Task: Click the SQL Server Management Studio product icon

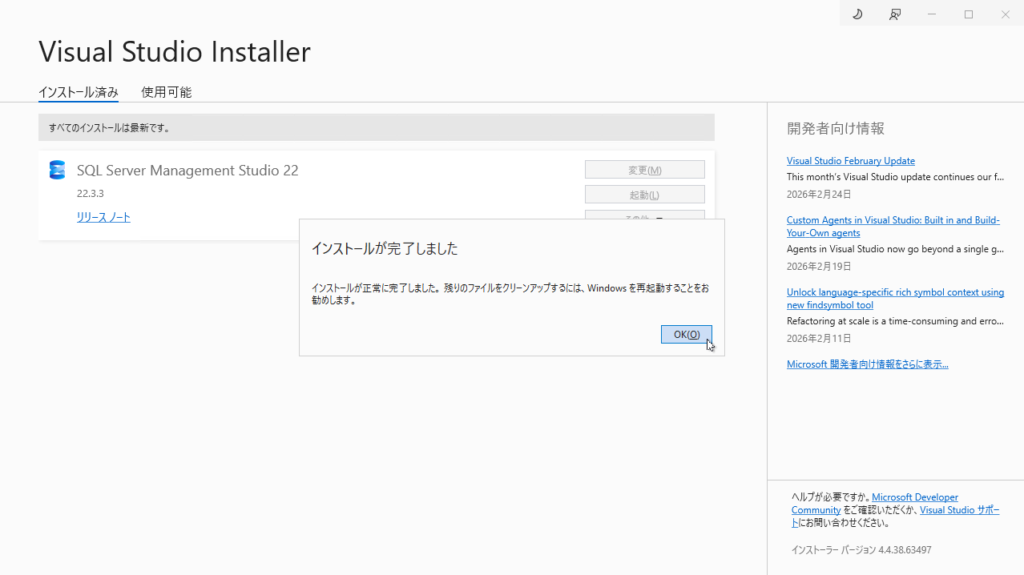Action: tap(57, 170)
